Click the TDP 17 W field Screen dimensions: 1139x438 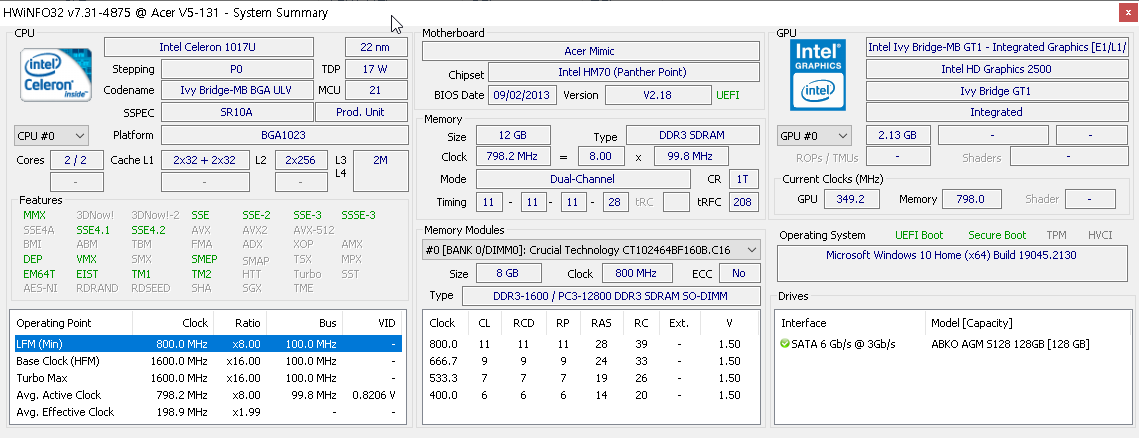coord(376,69)
